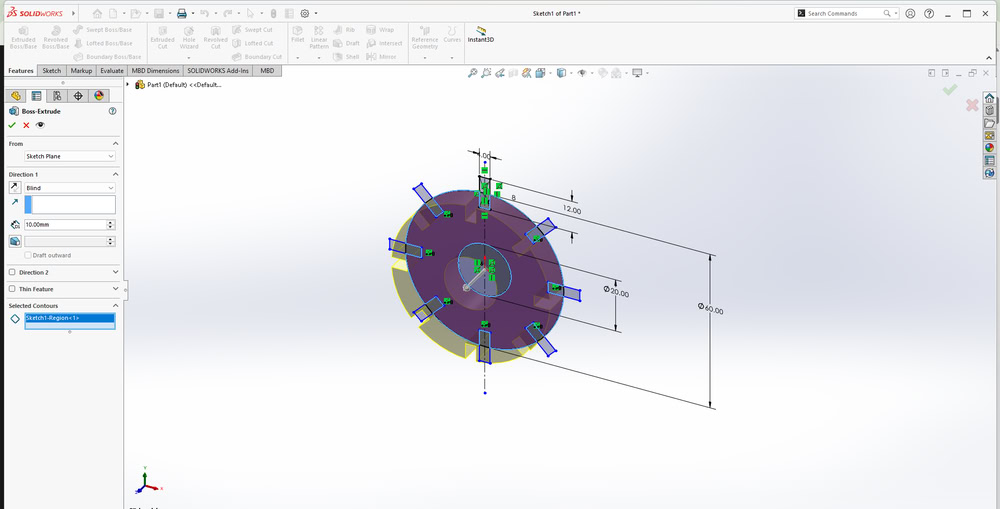The image size is (1000, 509).
Task: Open the From 'Sketch Plane' dropdown
Action: [70, 156]
